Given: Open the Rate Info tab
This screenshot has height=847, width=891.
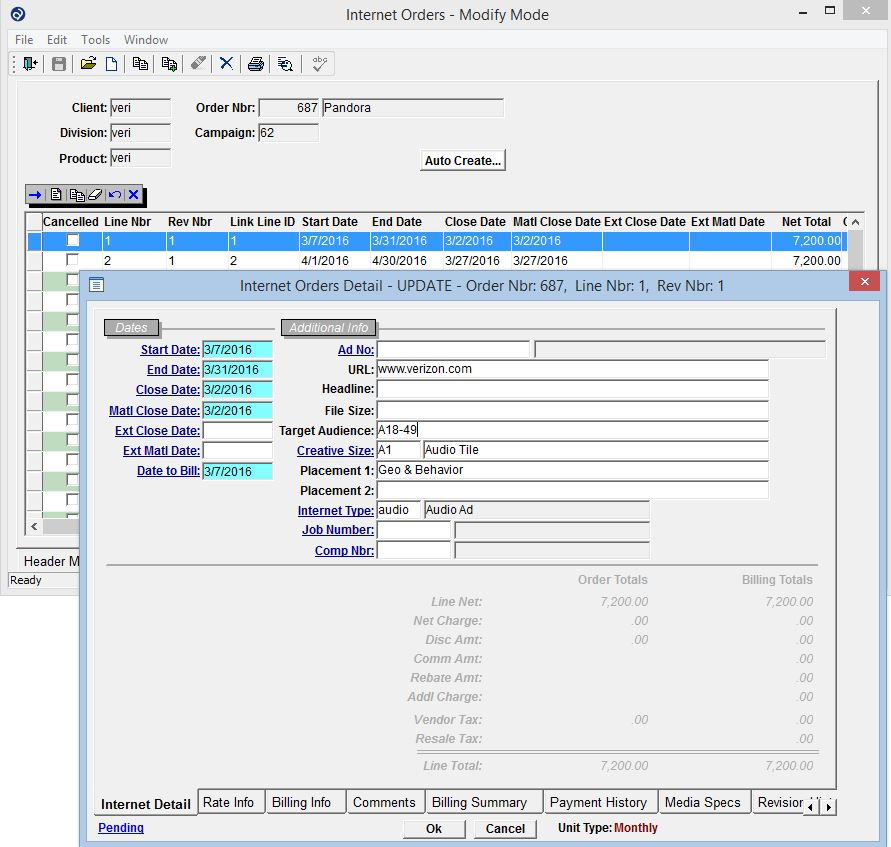Looking at the screenshot, I should point(228,802).
